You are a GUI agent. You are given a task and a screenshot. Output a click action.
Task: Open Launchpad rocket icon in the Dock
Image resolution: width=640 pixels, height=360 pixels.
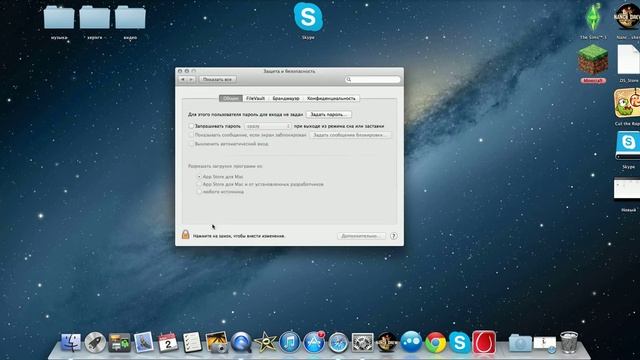point(95,342)
